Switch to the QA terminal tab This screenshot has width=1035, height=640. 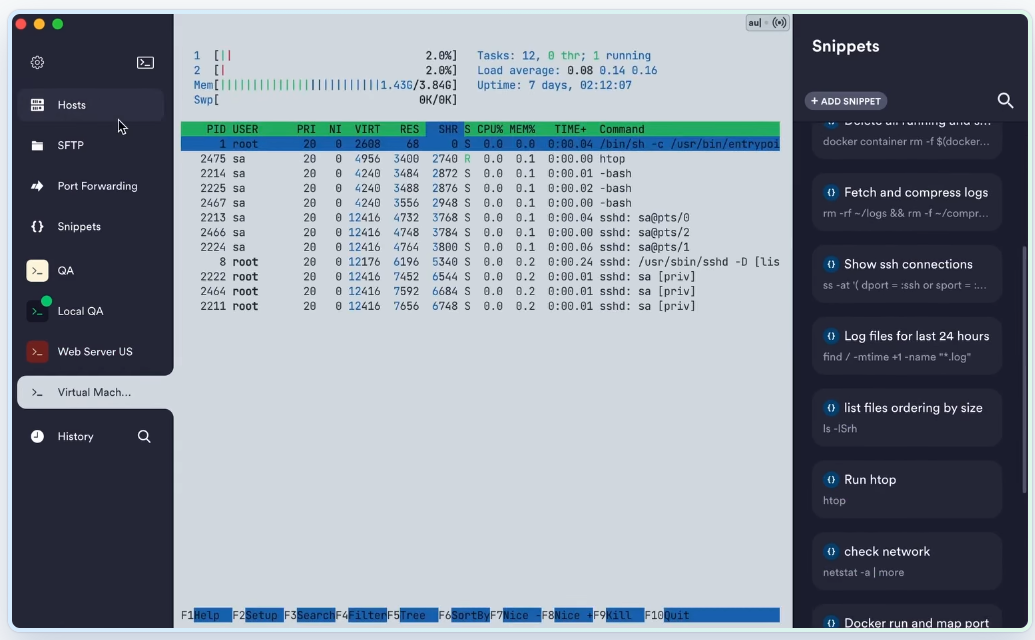tap(65, 271)
